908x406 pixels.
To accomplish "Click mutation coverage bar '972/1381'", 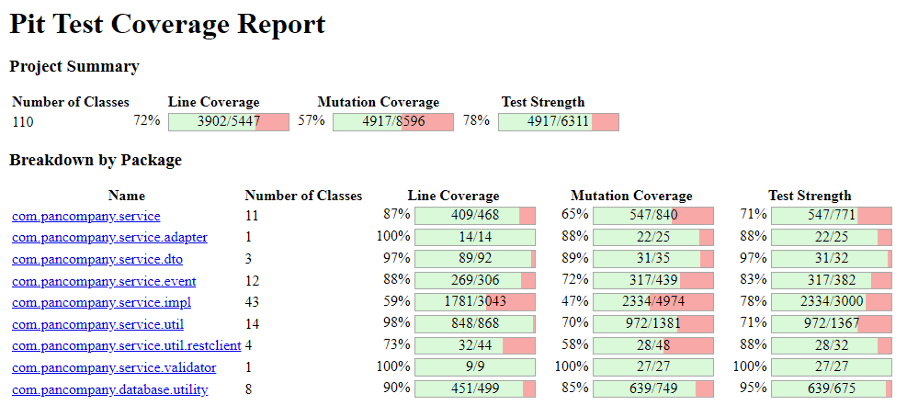I will click(654, 324).
